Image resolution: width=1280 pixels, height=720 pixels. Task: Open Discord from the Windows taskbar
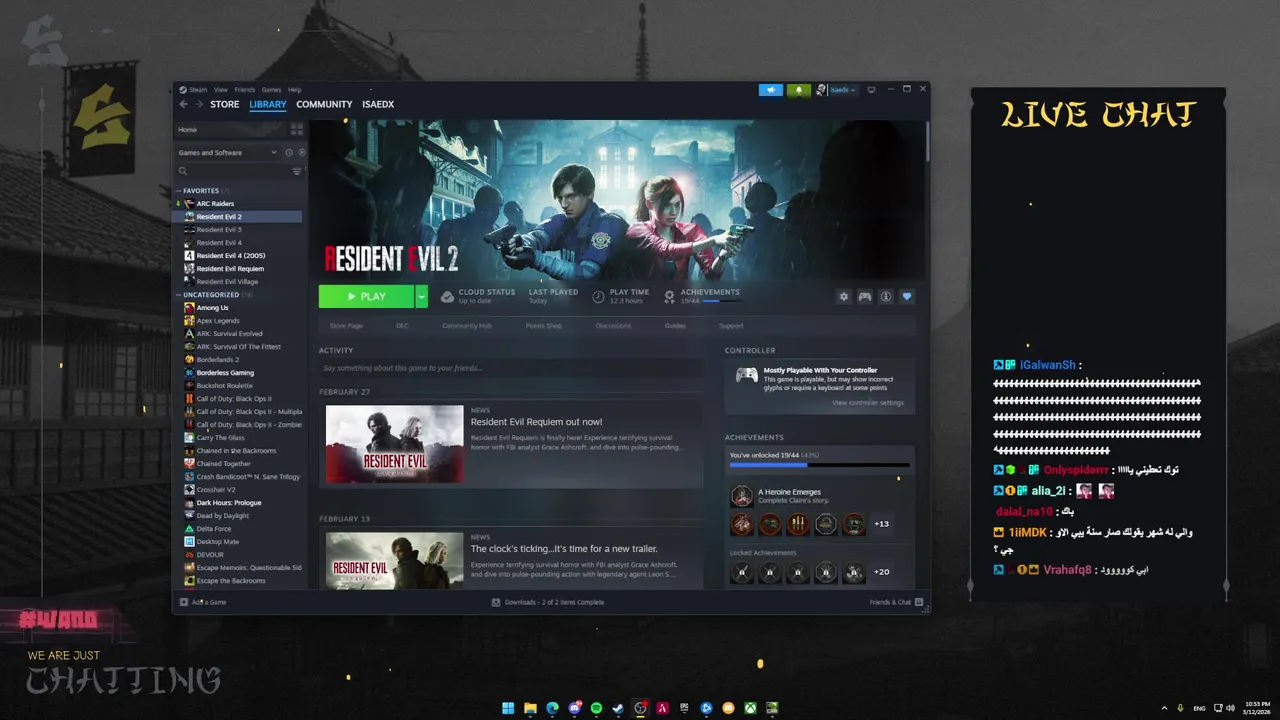574,708
